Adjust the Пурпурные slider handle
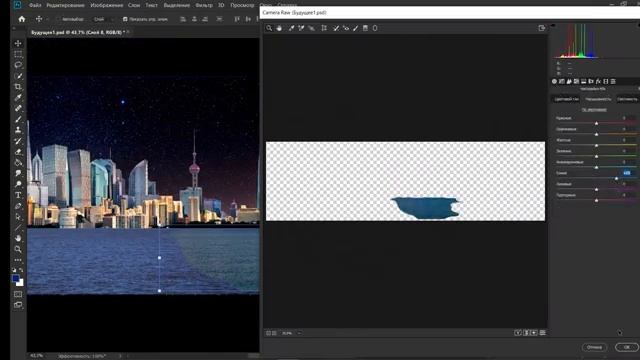The width and height of the screenshot is (640, 360). (x=596, y=200)
